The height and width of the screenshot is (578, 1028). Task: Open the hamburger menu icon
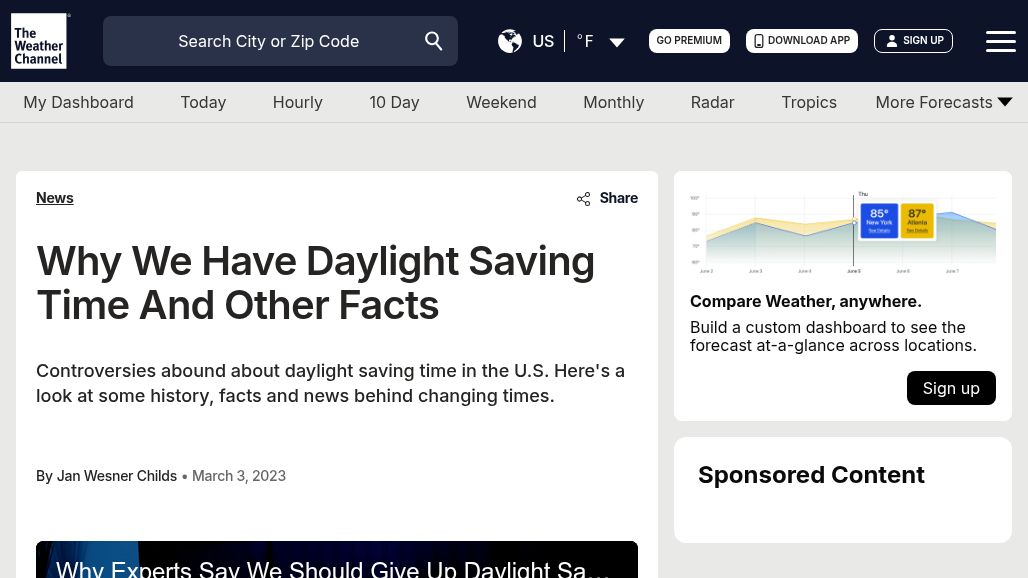click(1000, 41)
